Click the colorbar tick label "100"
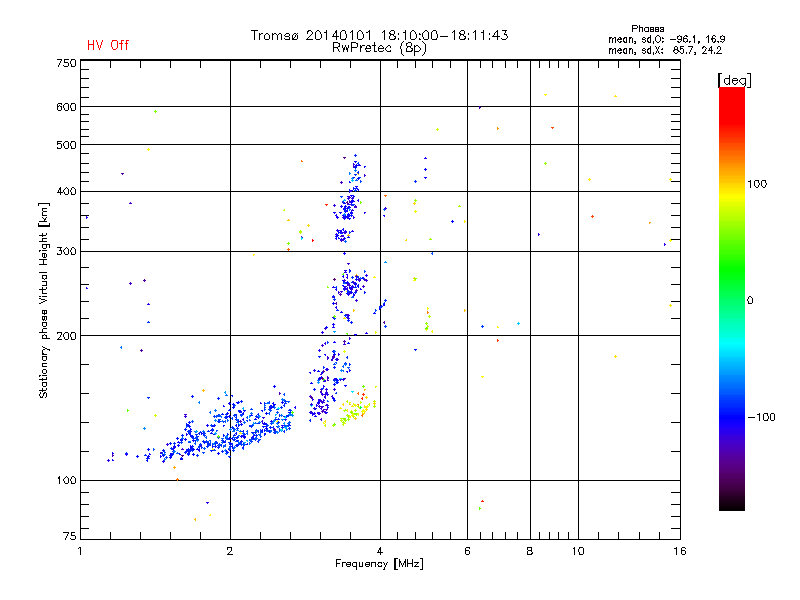The image size is (800, 600). point(757,184)
